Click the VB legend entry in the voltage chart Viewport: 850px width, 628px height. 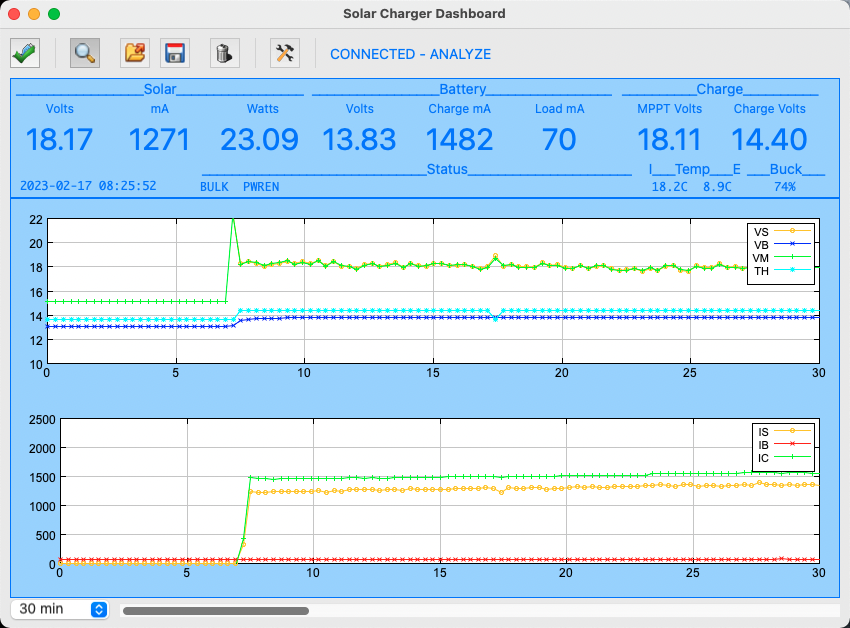(781, 245)
